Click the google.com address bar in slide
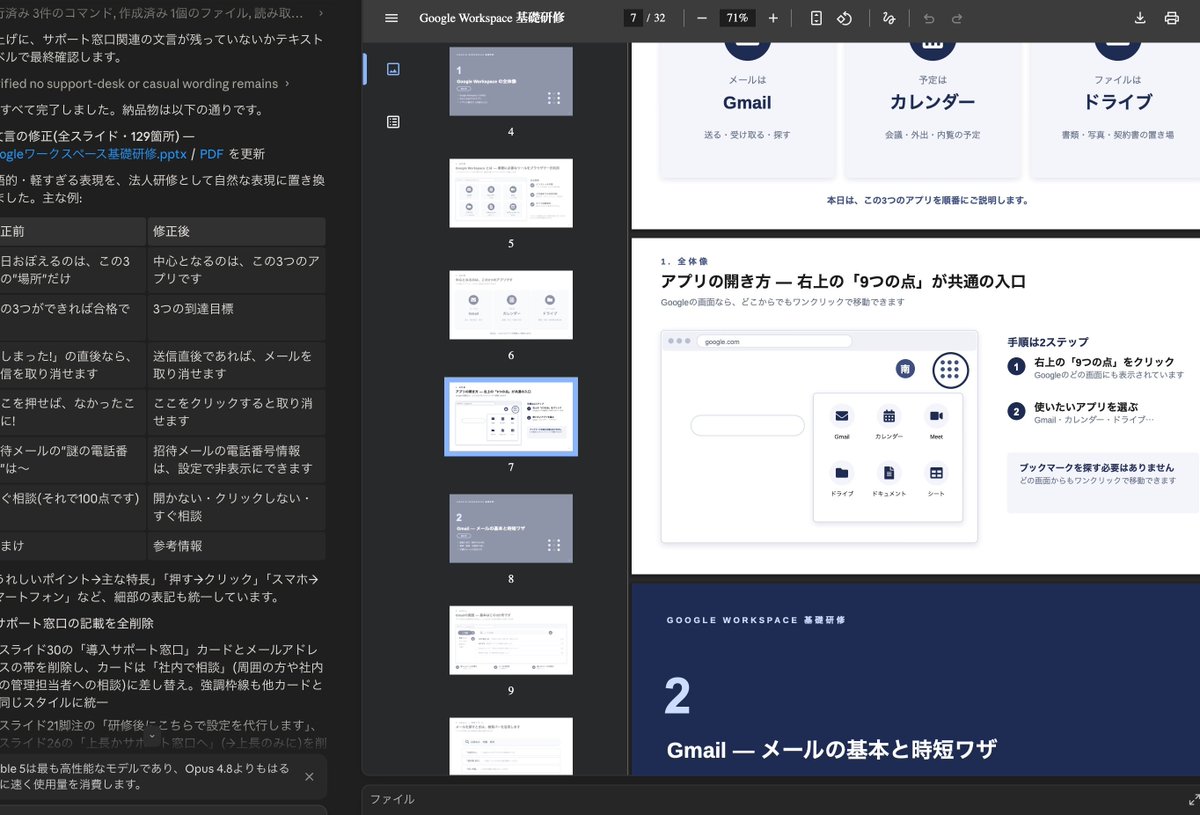This screenshot has height=815, width=1200. tap(774, 341)
